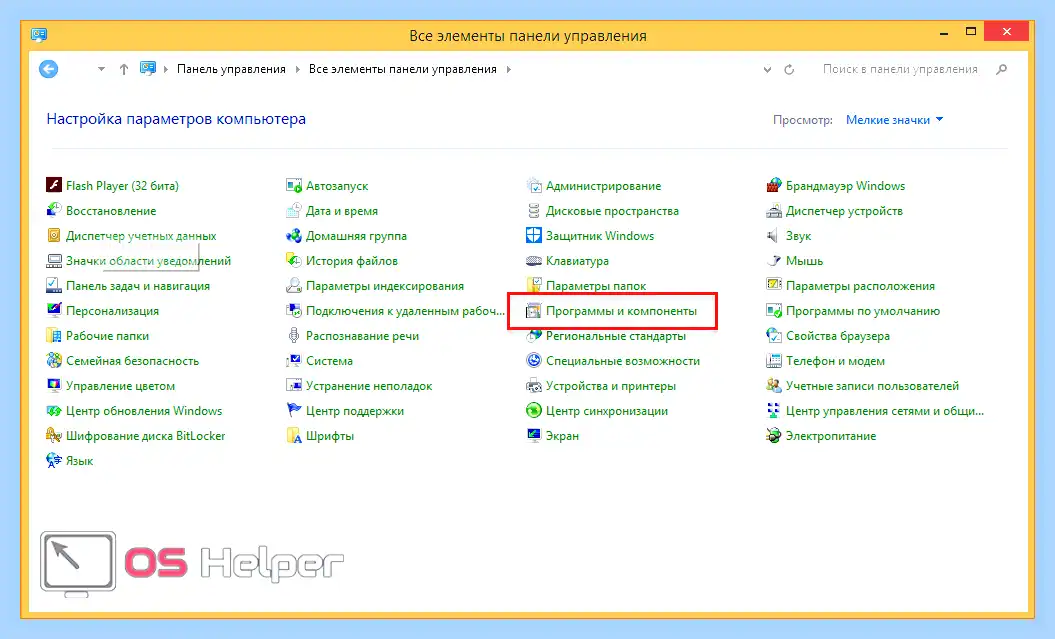Viewport: 1055px width, 639px height.
Task: Open Параметры папок link
Action: tap(595, 286)
